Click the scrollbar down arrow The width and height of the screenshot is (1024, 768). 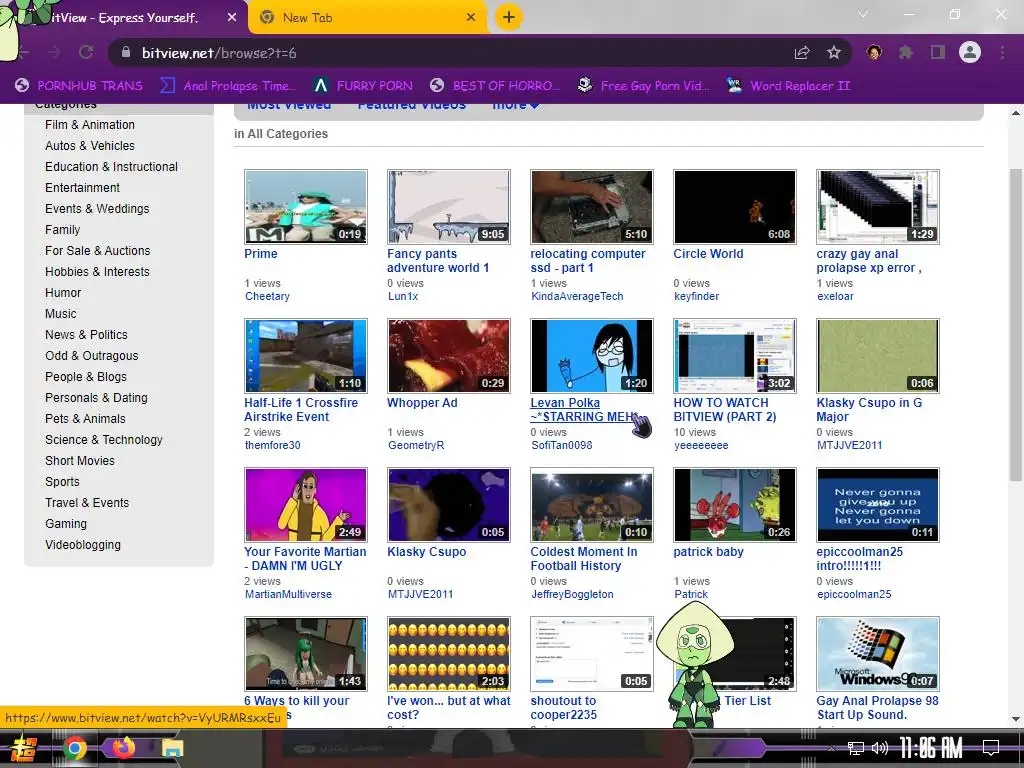[x=1016, y=719]
